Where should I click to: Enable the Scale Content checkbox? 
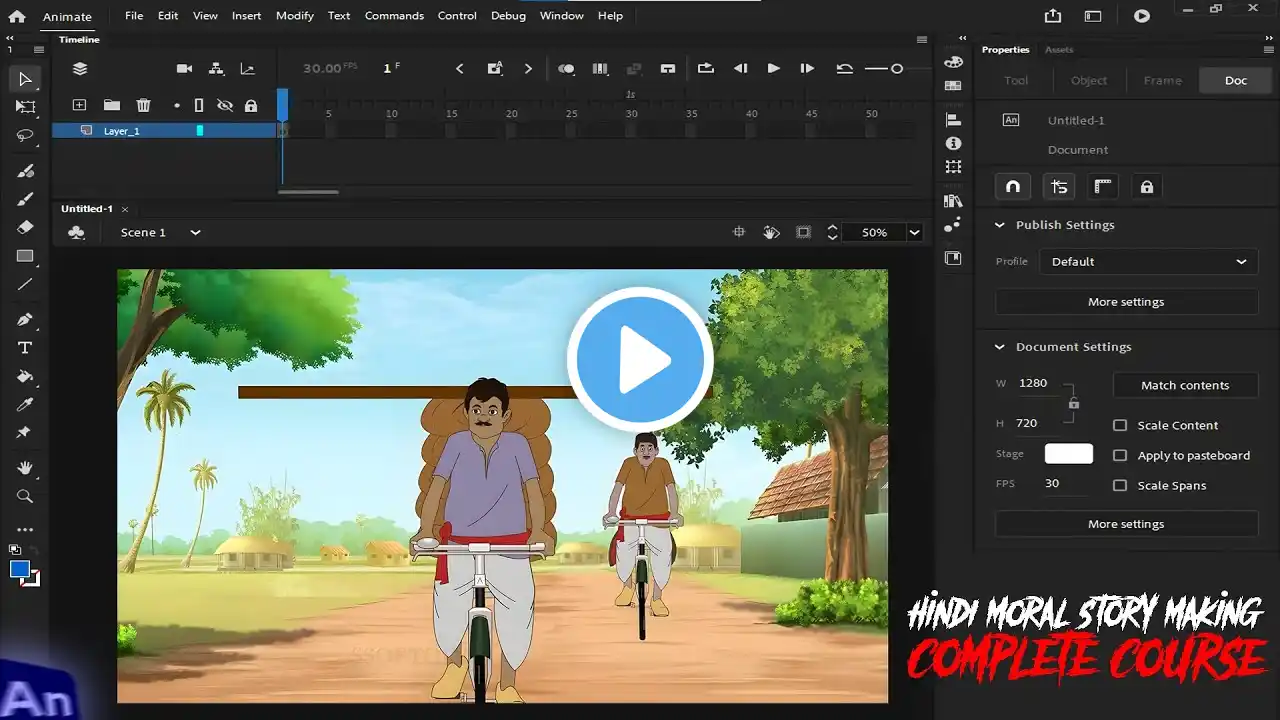[1120, 425]
